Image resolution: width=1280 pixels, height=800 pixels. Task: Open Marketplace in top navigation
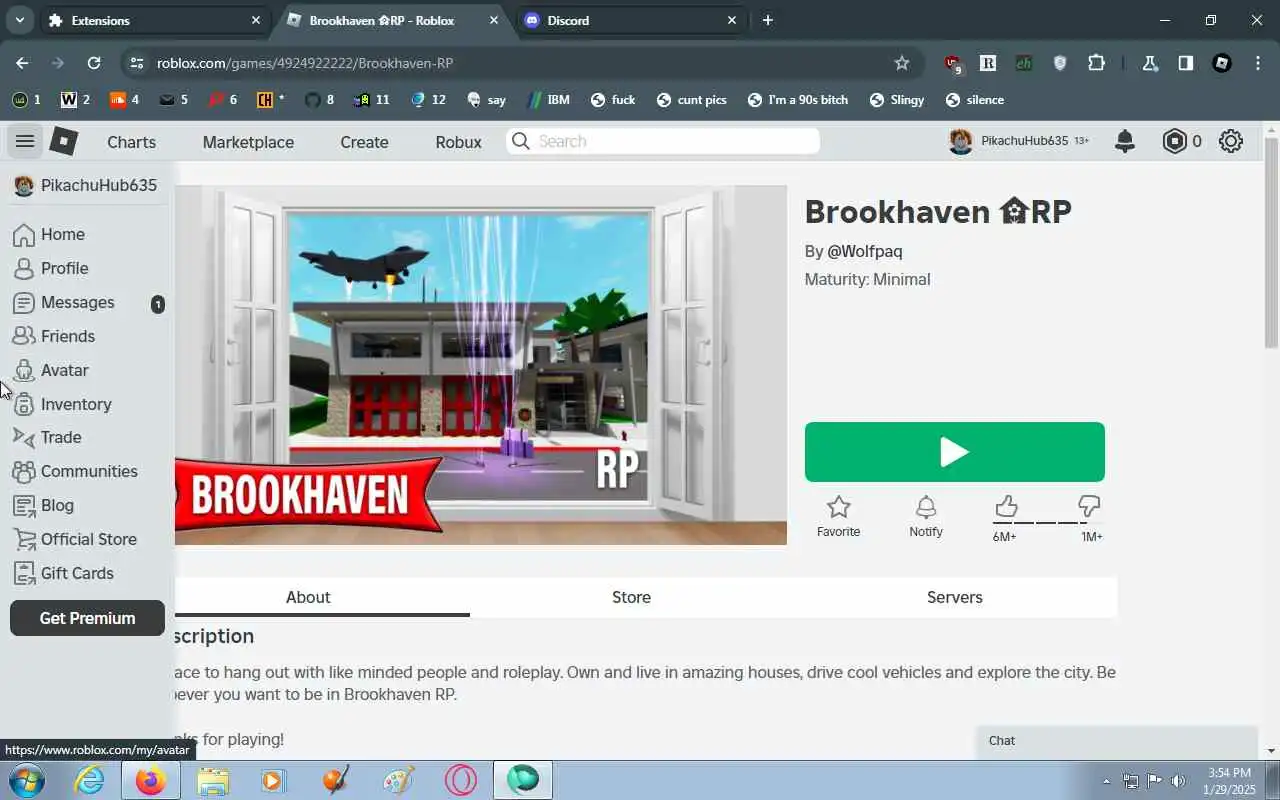[x=248, y=142]
